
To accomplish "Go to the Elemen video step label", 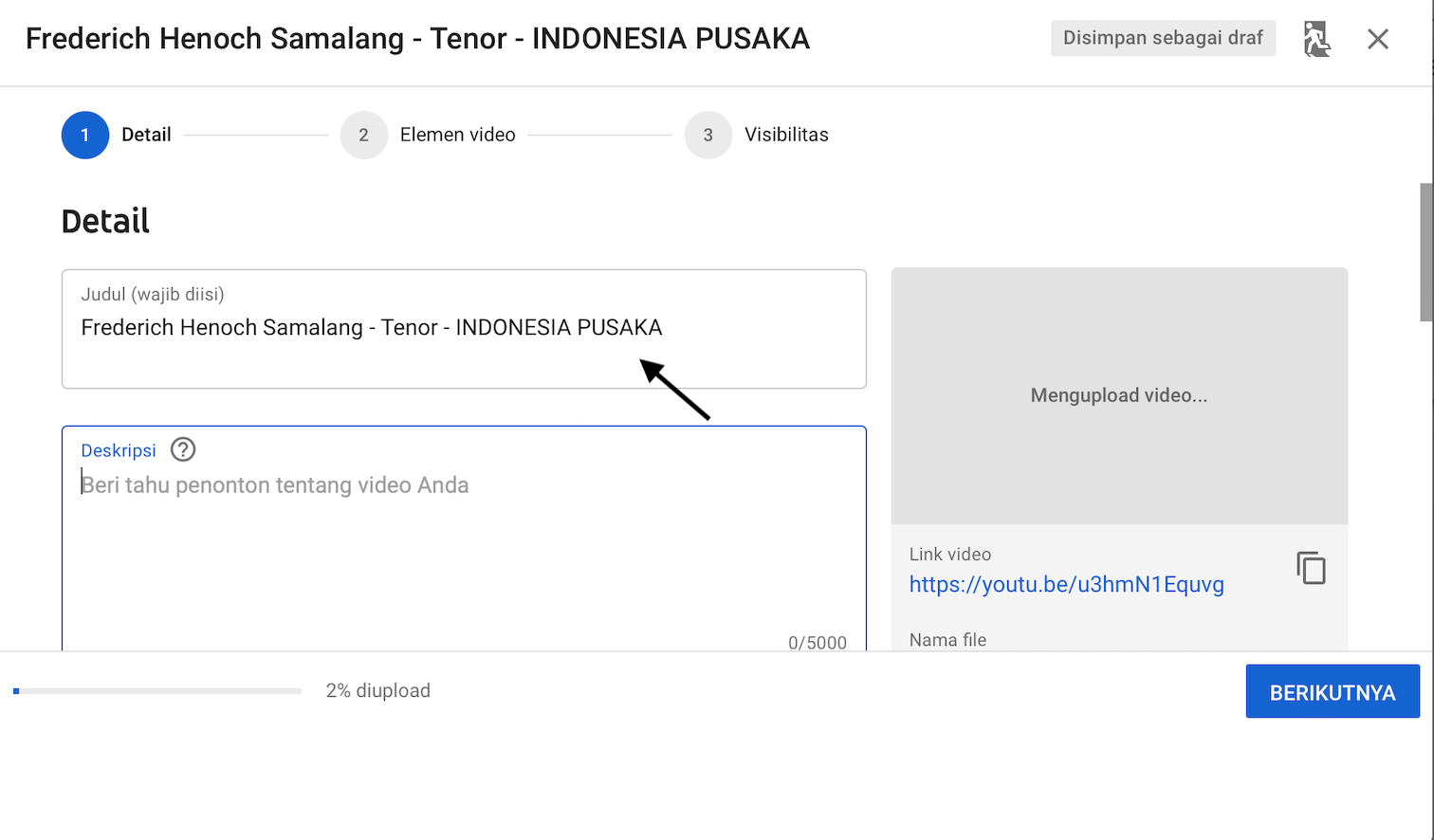I will coord(457,135).
